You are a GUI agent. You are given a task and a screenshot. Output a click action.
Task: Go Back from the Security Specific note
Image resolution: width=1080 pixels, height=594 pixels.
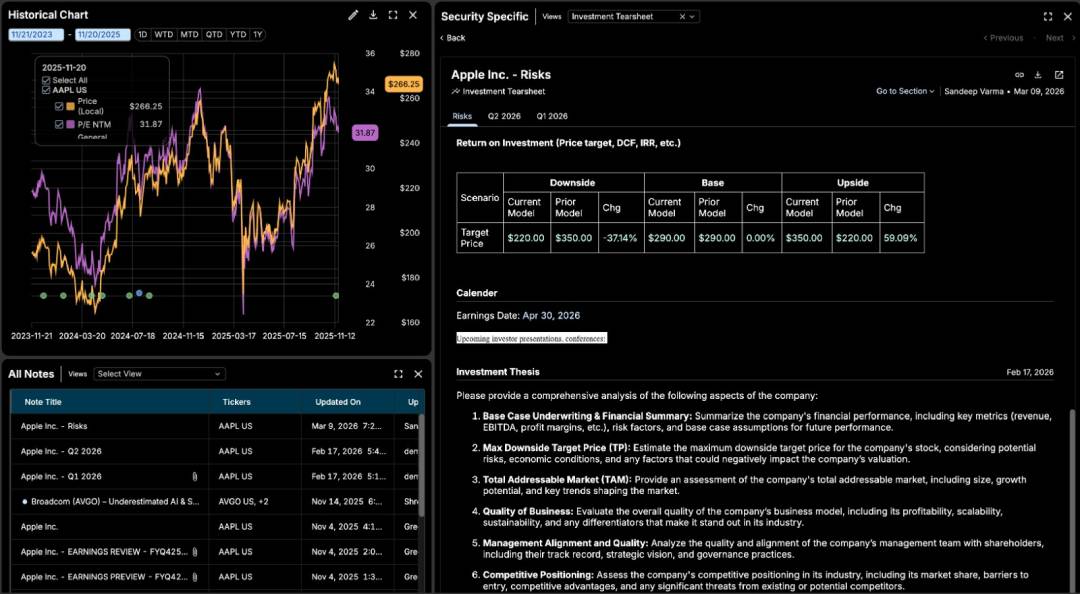(x=453, y=38)
